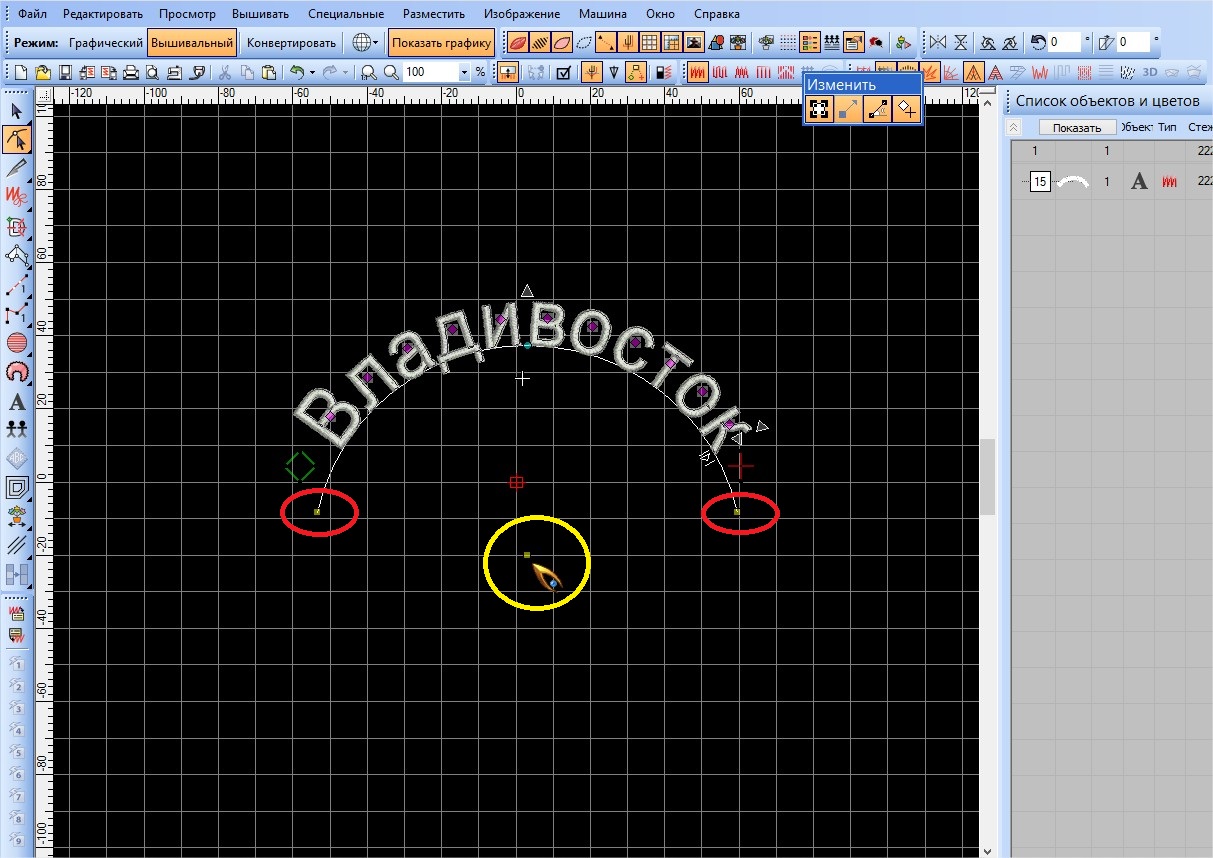Image resolution: width=1213 pixels, height=858 pixels.
Task: Collapse the object list with chevron button
Action: click(1014, 128)
